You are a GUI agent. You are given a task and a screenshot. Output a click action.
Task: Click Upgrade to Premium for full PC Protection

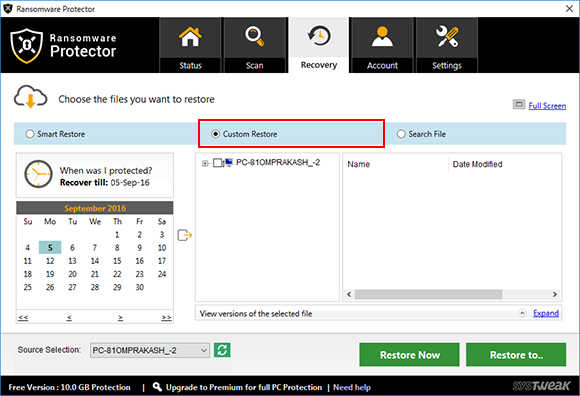point(244,387)
